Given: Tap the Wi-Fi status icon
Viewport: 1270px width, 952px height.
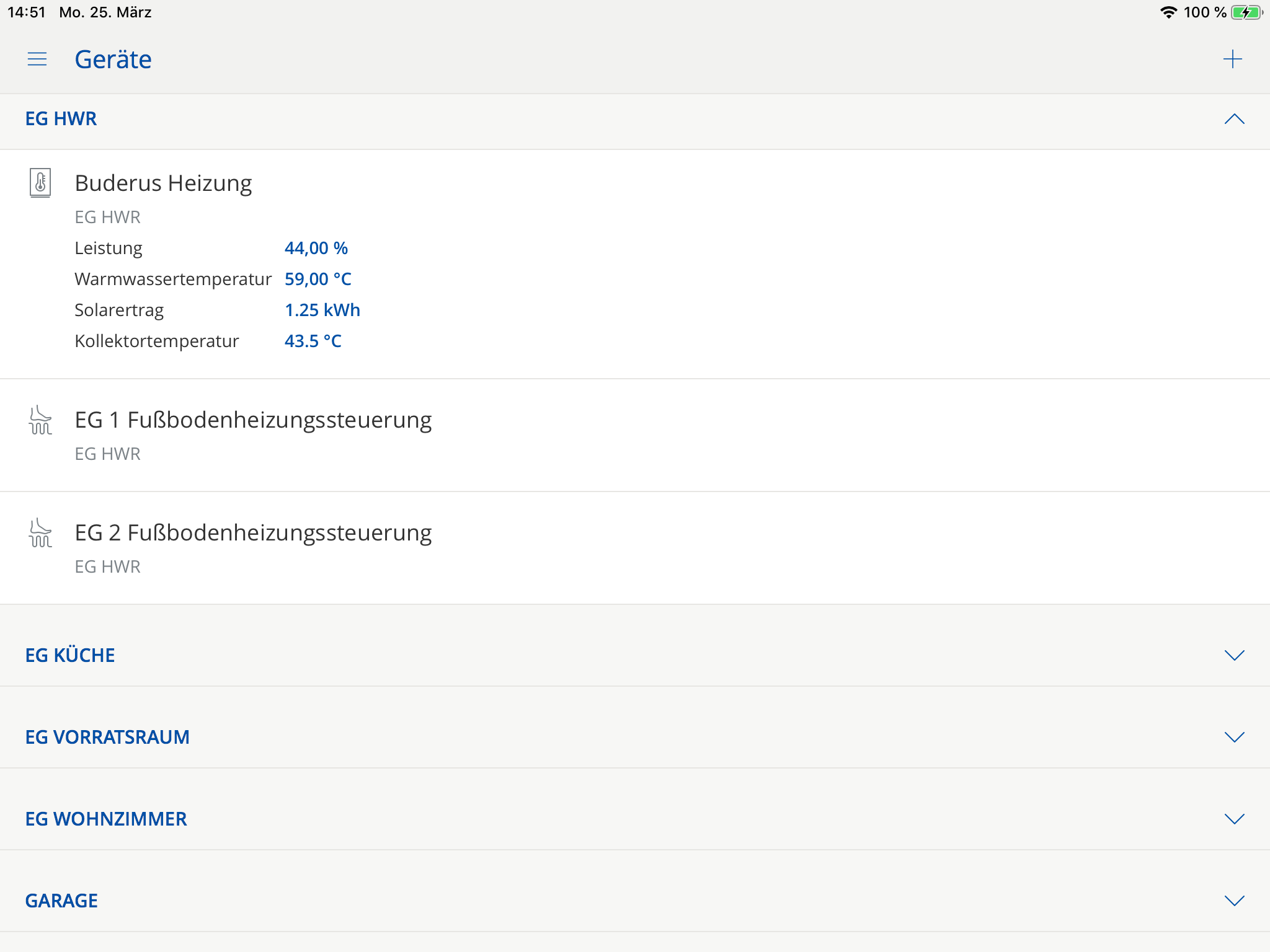Looking at the screenshot, I should (1168, 12).
